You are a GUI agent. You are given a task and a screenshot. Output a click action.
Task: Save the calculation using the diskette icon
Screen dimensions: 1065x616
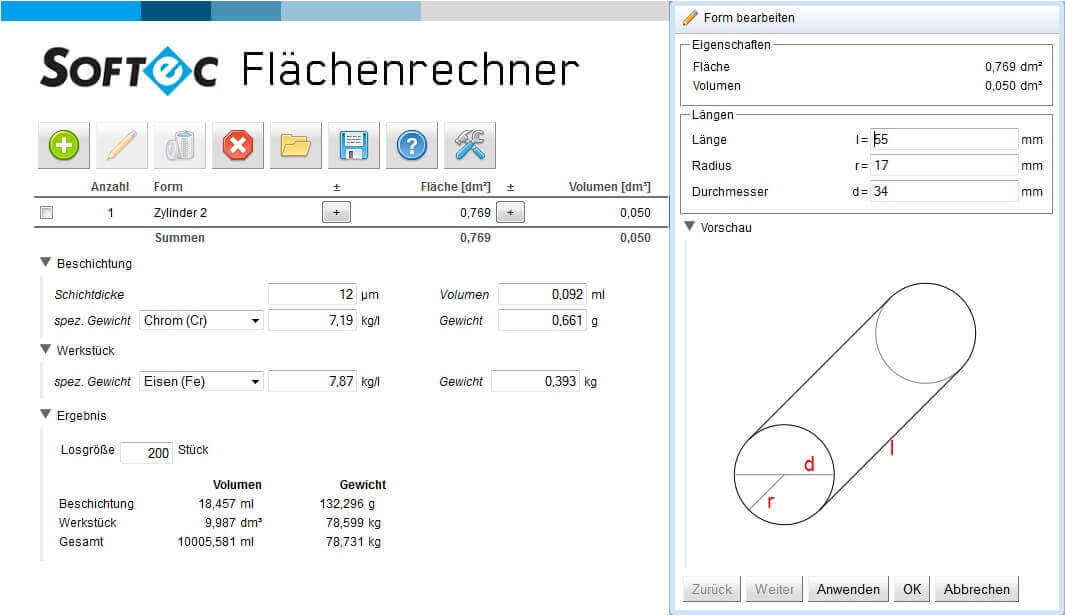pos(353,144)
